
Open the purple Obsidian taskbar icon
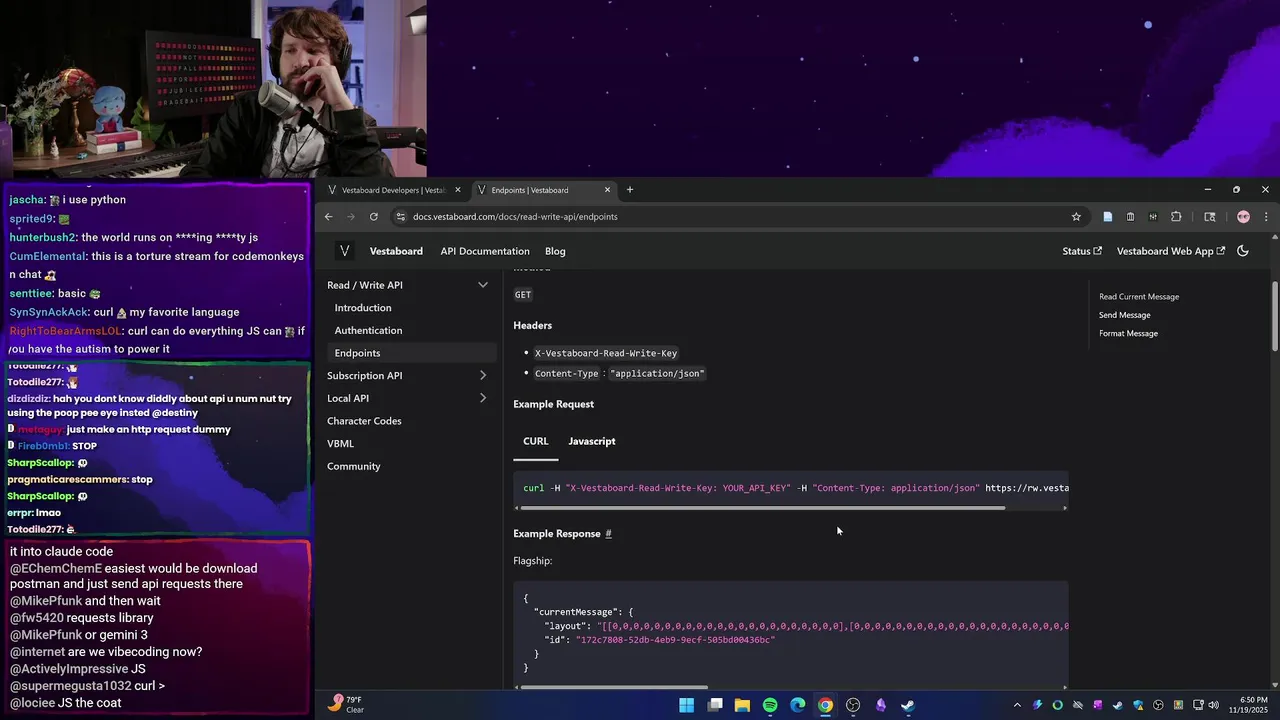click(881, 705)
